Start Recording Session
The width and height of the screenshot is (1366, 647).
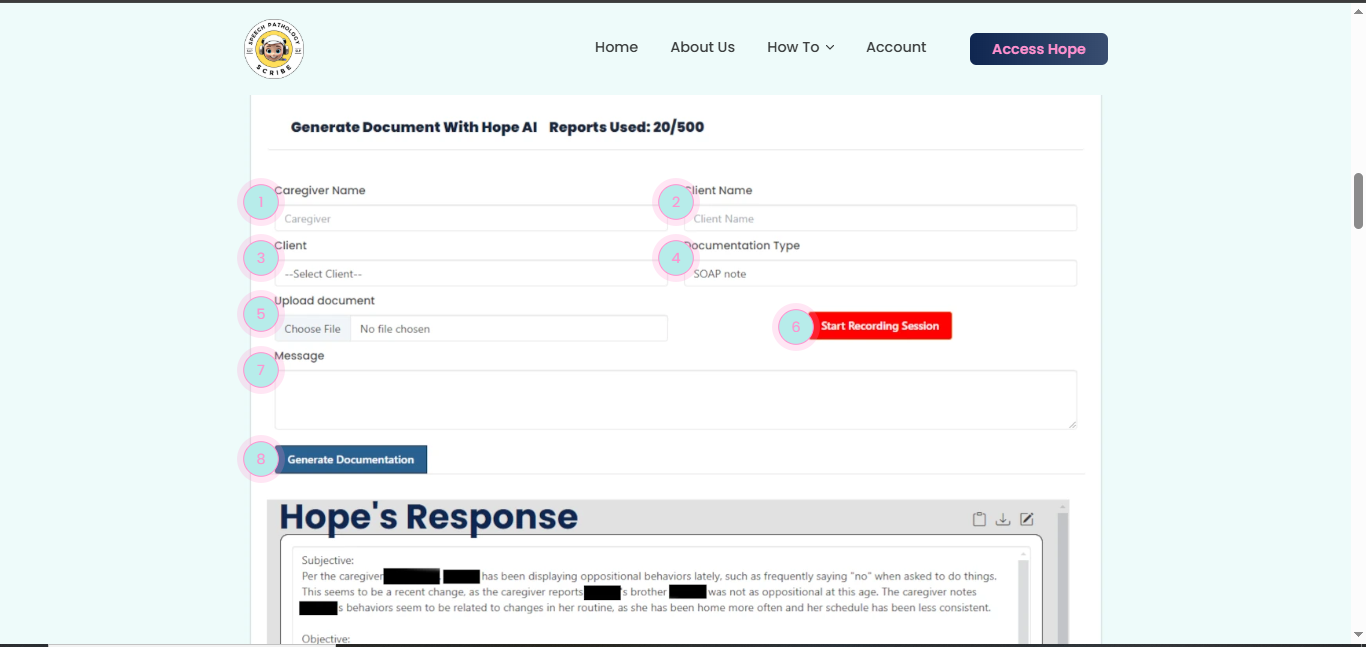pos(880,326)
